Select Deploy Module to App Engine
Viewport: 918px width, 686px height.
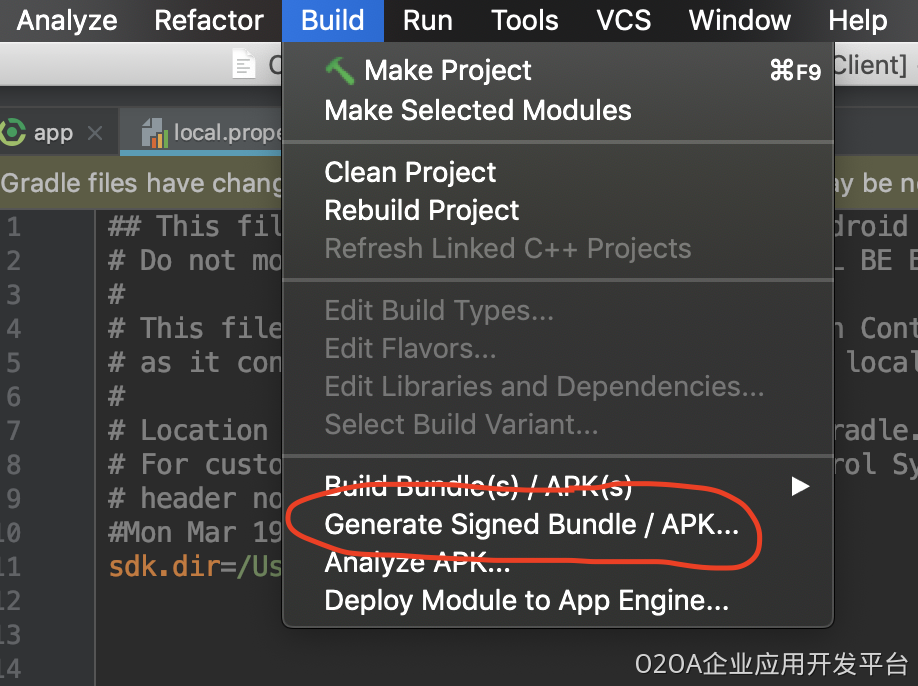(526, 601)
